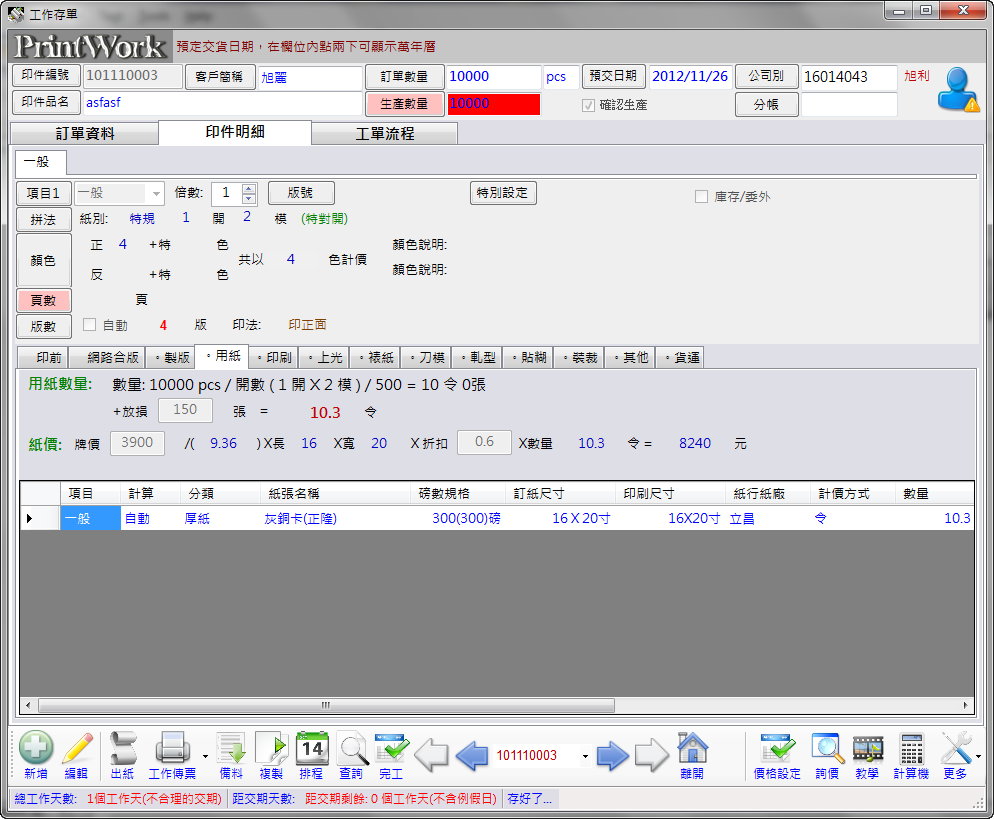Switch to the 訂單資料 tab

click(84, 134)
